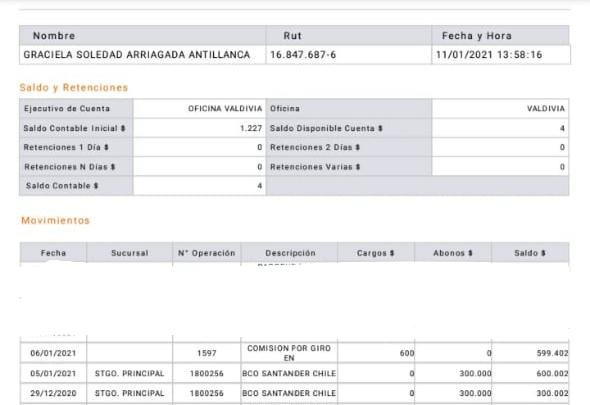590x405 pixels.
Task: Click the Cargos $ column header
Action: 376,253
